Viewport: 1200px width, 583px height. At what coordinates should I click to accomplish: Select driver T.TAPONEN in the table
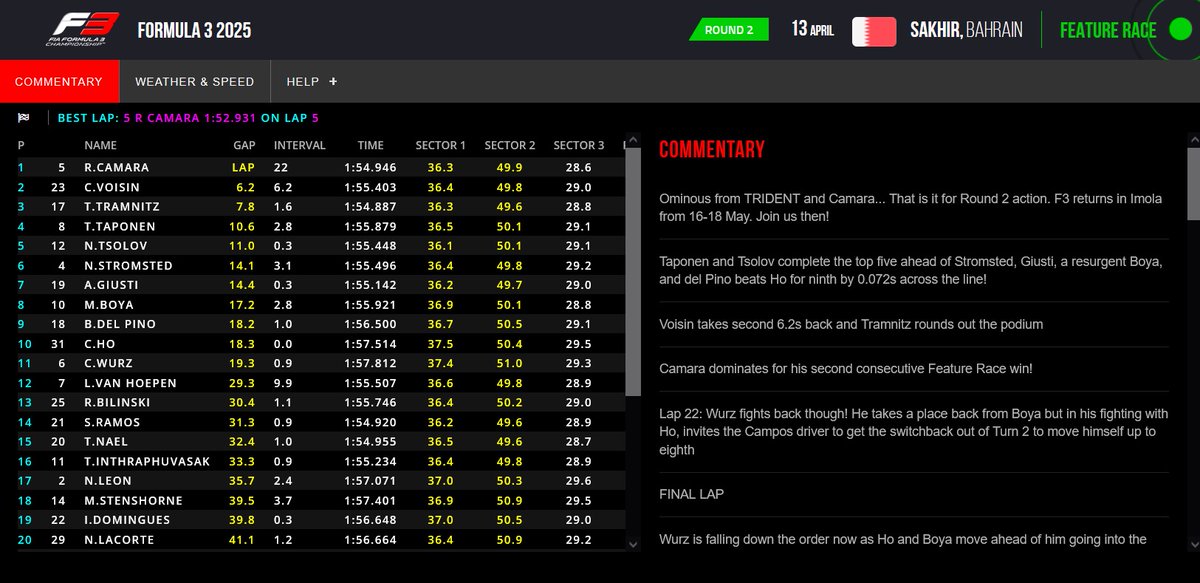[x=119, y=227]
